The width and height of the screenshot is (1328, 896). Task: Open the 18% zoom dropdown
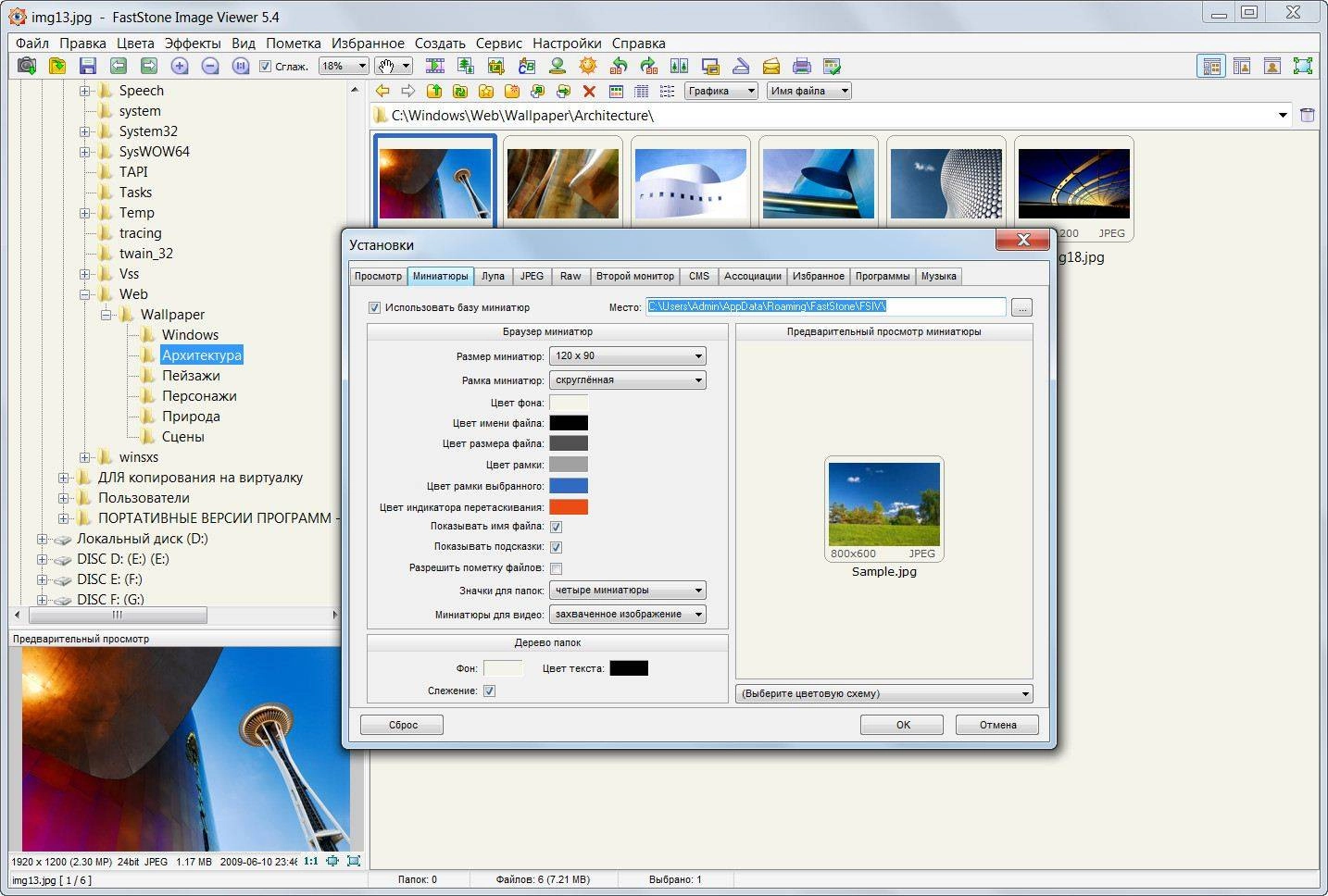[x=344, y=66]
